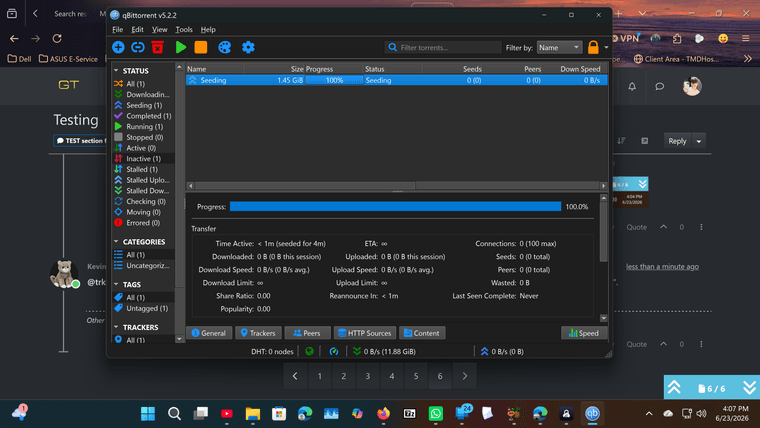Open the blue palette toolbar icon
Image resolution: width=760 pixels, height=428 pixels.
point(224,47)
